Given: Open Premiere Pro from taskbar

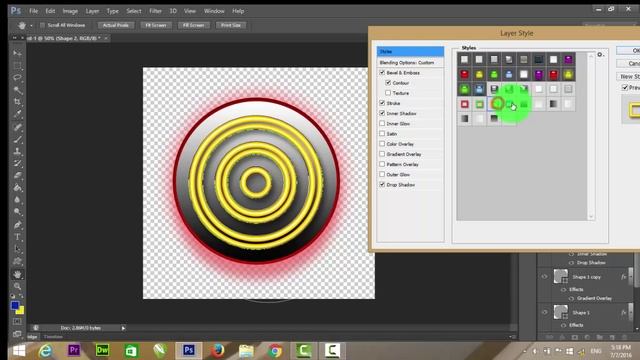Looking at the screenshot, I should [x=74, y=350].
